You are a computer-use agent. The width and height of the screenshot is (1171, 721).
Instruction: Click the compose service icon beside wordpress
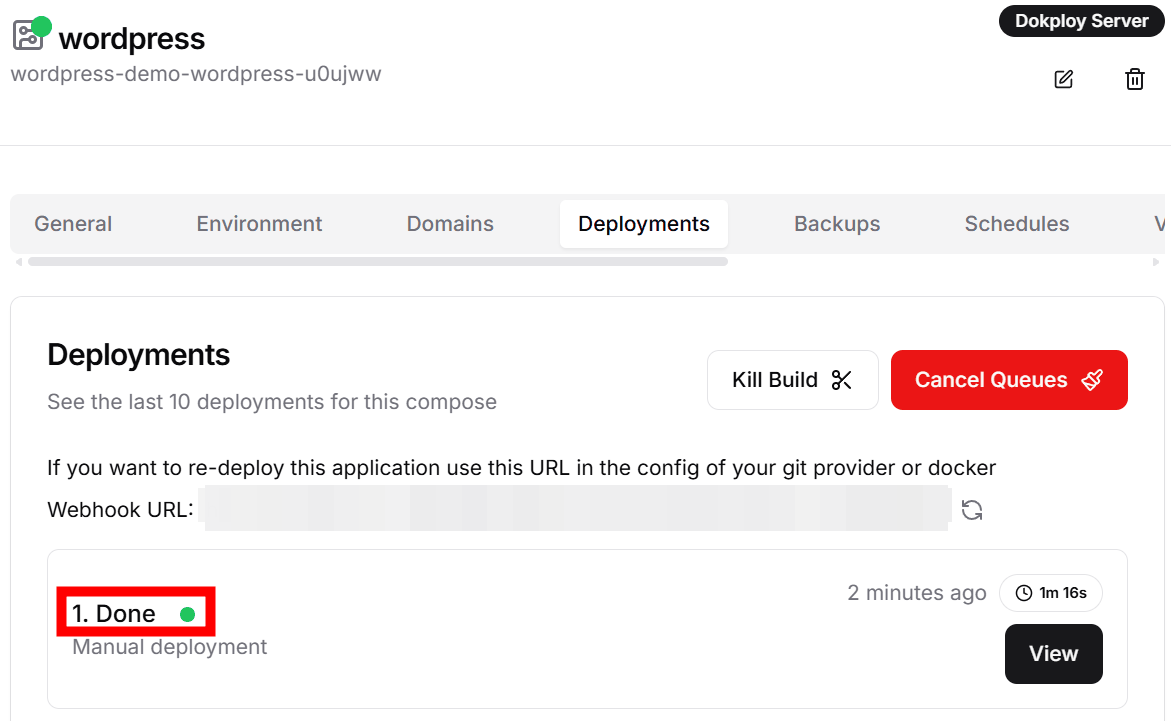click(28, 36)
